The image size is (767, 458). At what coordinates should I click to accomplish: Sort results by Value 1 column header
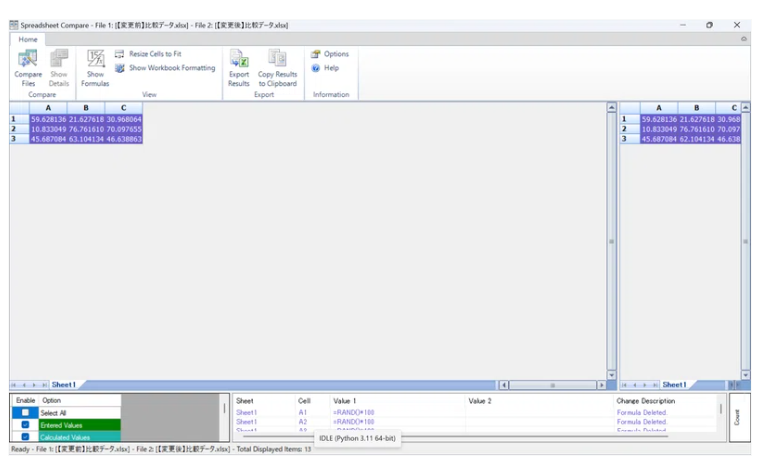(397, 401)
